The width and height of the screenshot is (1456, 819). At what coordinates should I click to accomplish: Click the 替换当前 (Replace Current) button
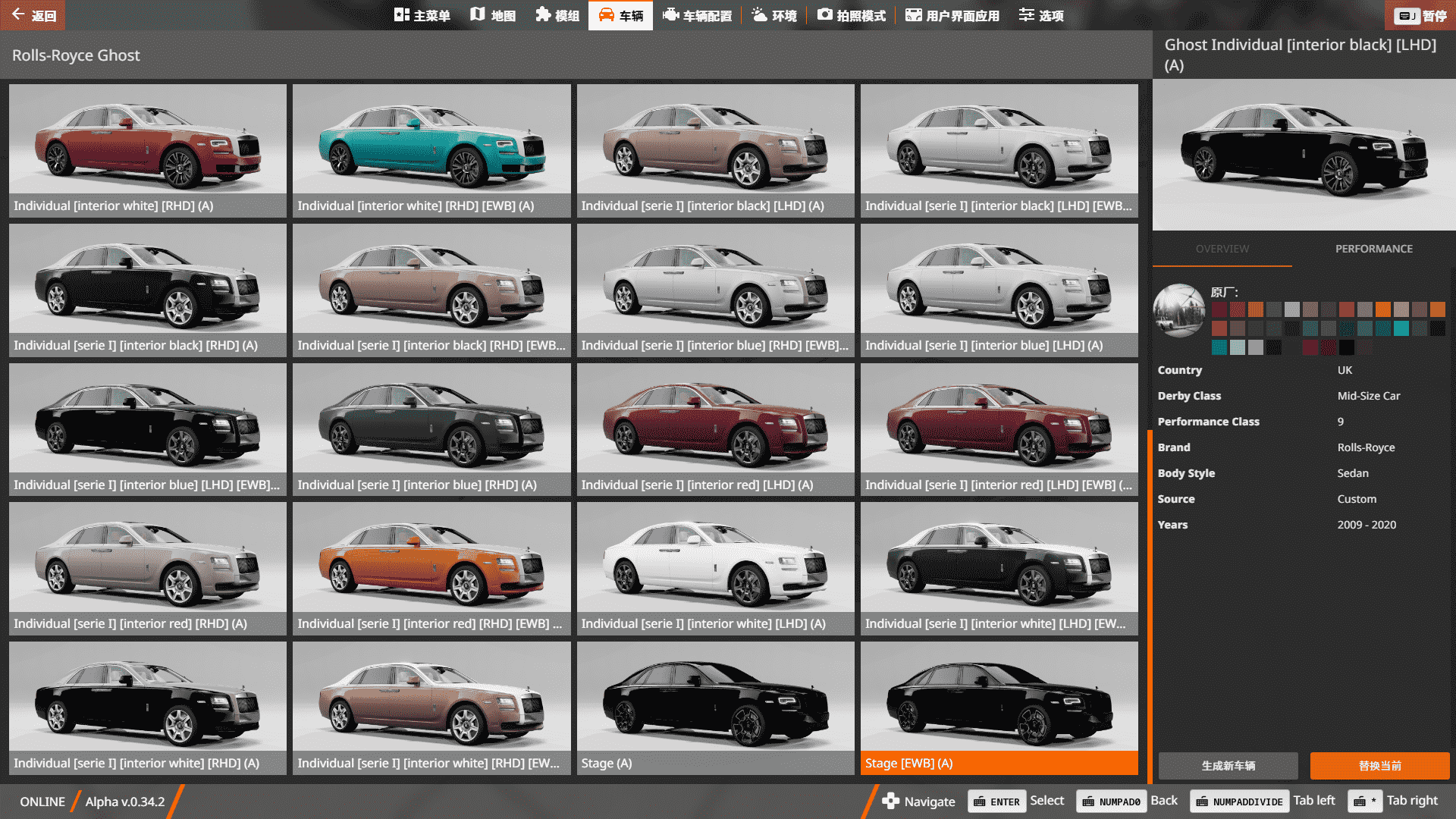1379,766
